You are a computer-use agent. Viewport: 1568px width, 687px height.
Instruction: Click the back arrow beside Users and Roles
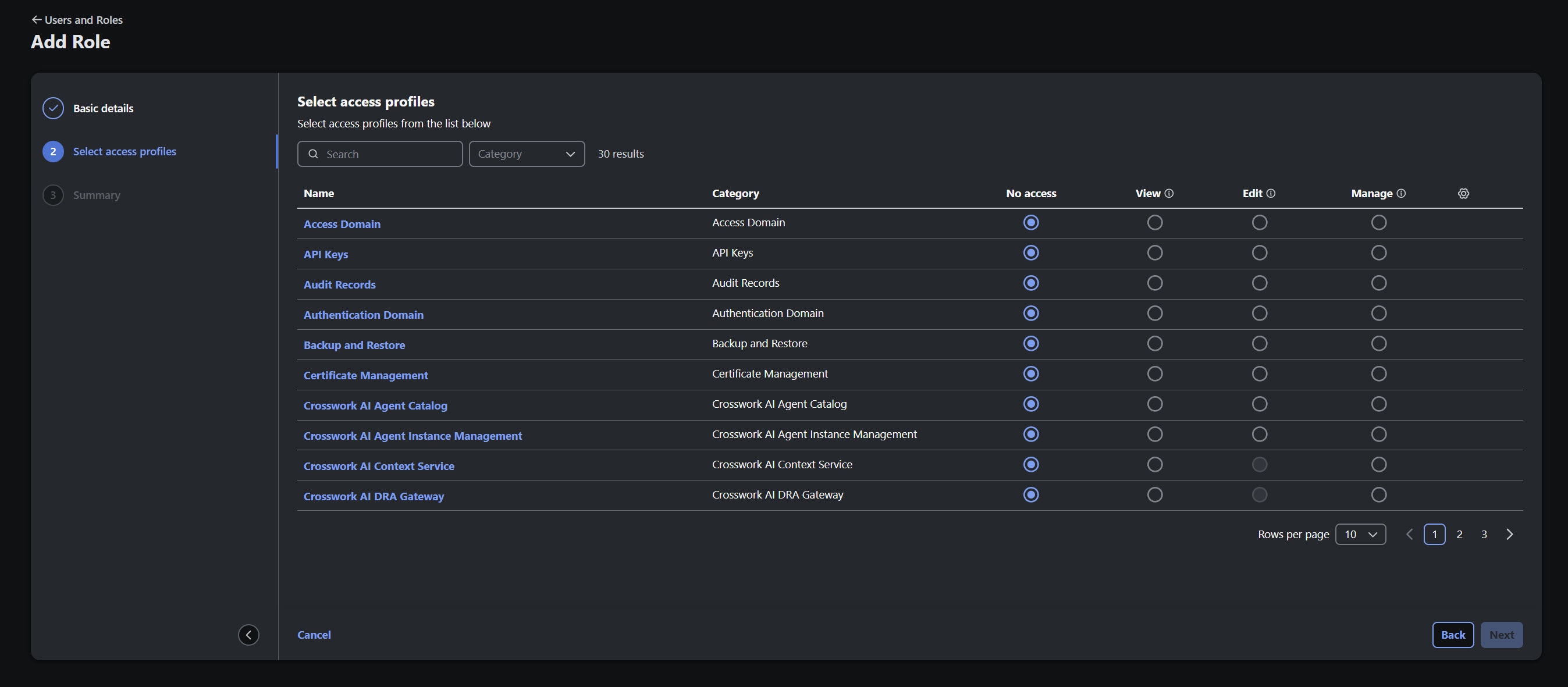[37, 19]
